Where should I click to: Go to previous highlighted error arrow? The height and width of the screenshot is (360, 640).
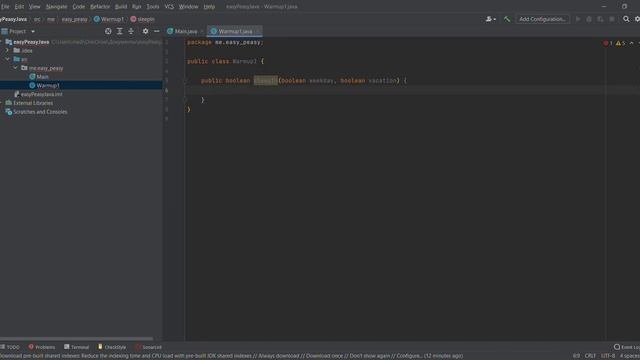click(631, 43)
